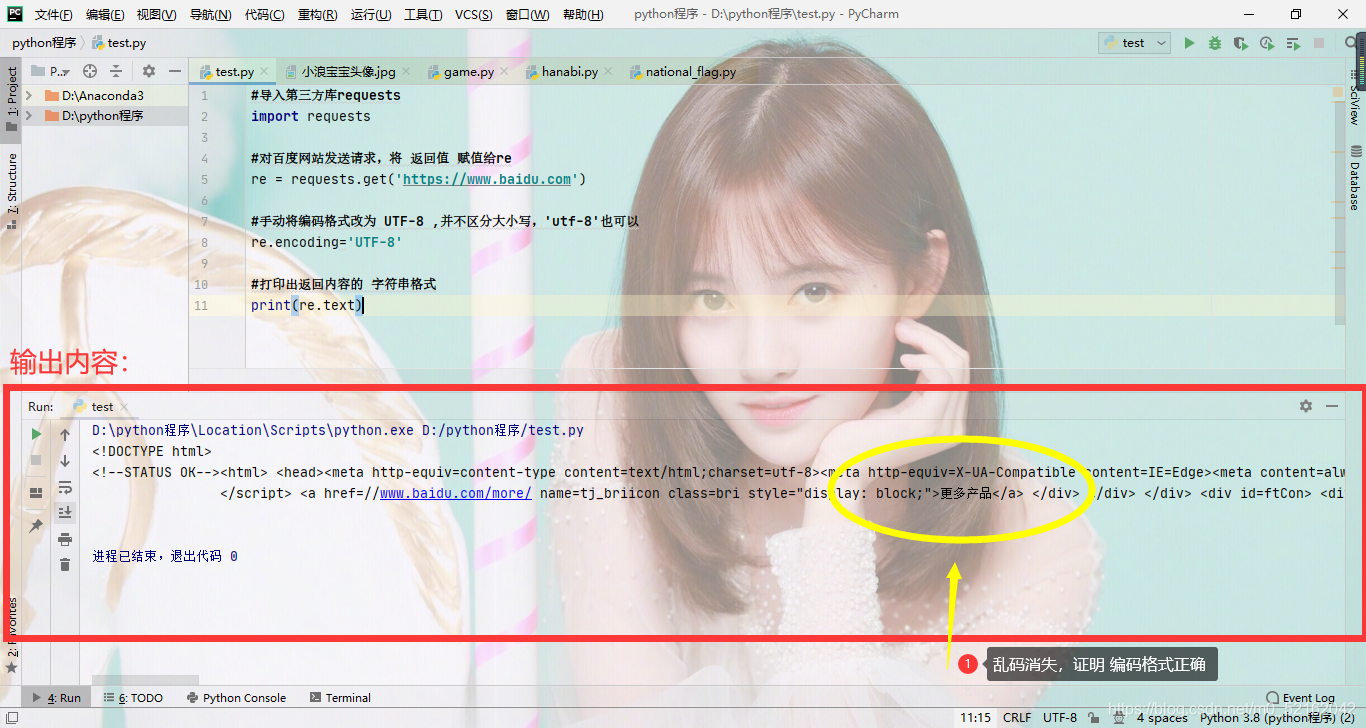
Task: Run the 'test' configuration from the top toolbar
Action: tap(1189, 43)
